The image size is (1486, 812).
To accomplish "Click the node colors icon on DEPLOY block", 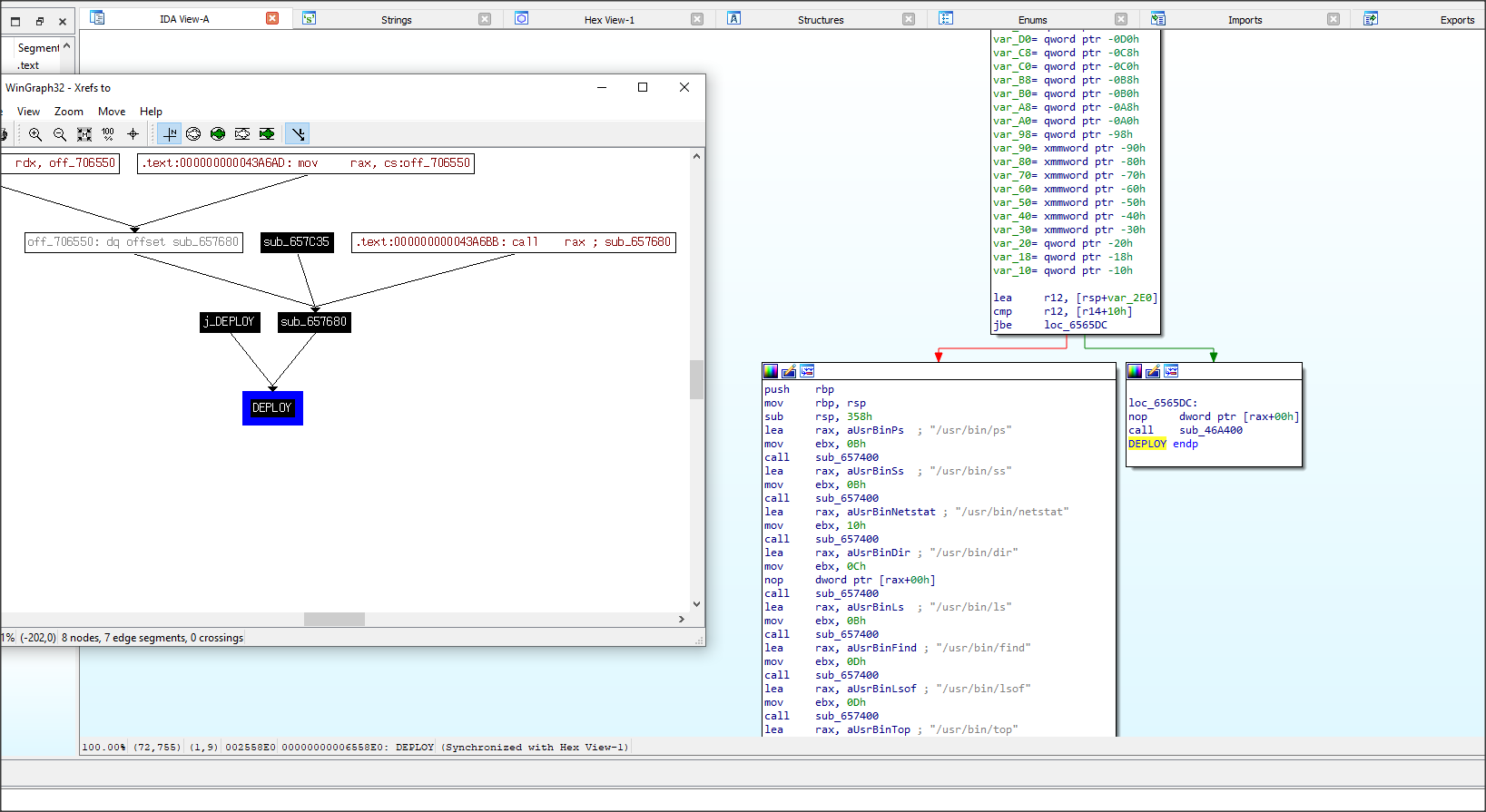I will pos(771,371).
